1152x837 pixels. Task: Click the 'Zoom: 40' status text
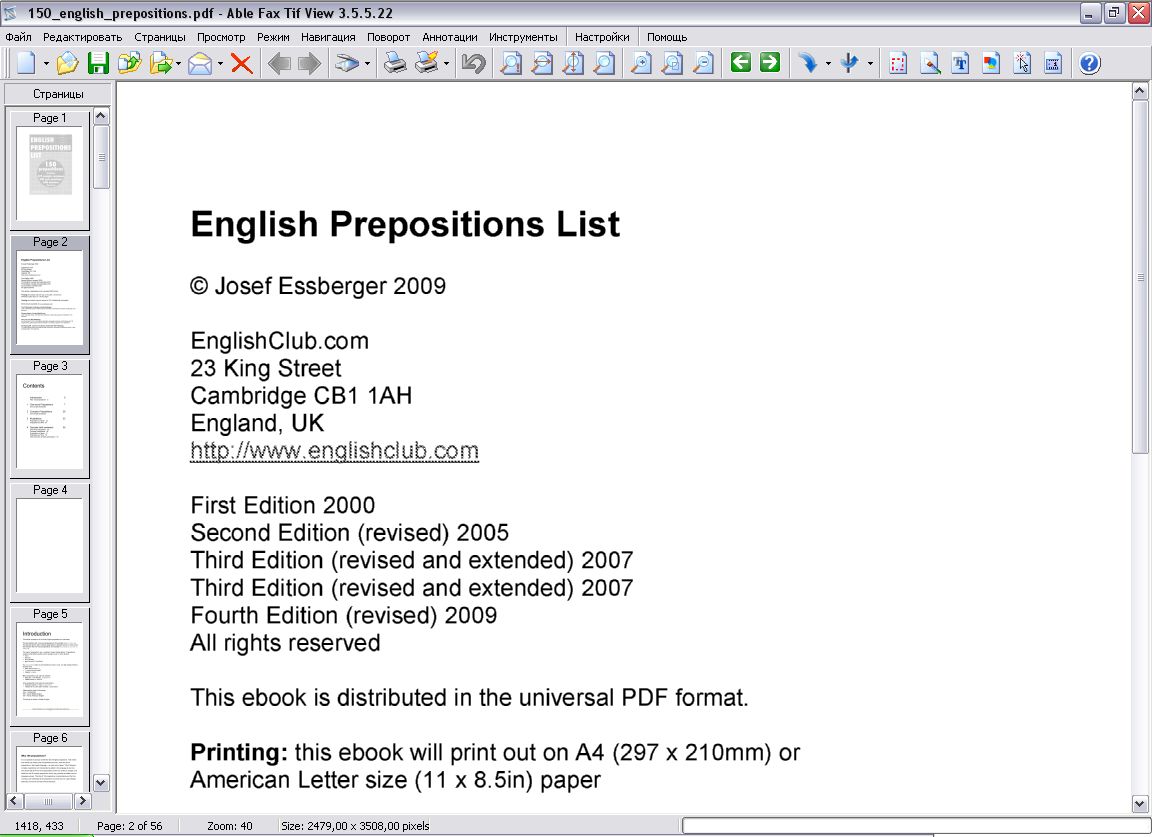coord(230,826)
